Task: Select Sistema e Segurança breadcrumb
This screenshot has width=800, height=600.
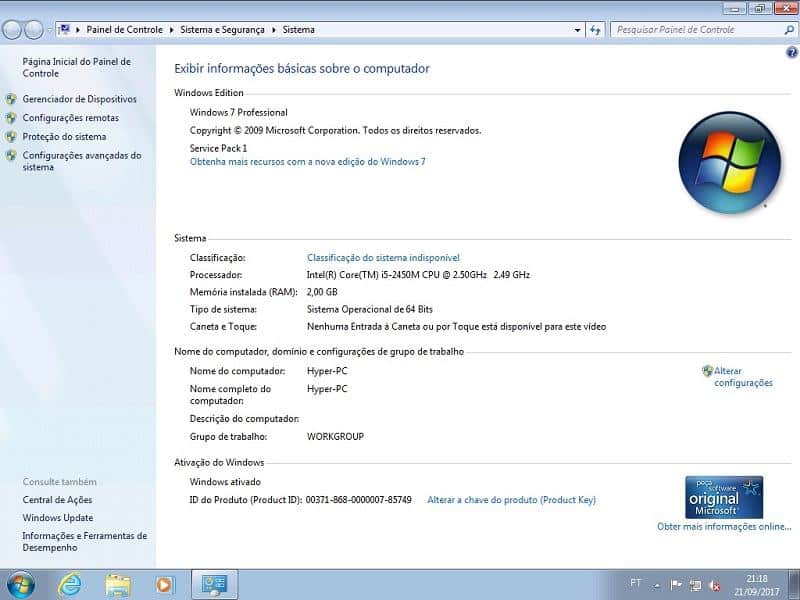Action: (x=222, y=30)
